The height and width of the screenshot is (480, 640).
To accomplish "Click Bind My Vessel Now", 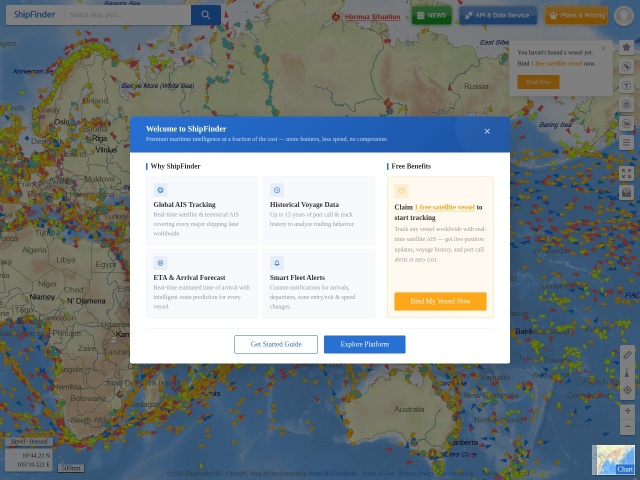I will [x=440, y=301].
